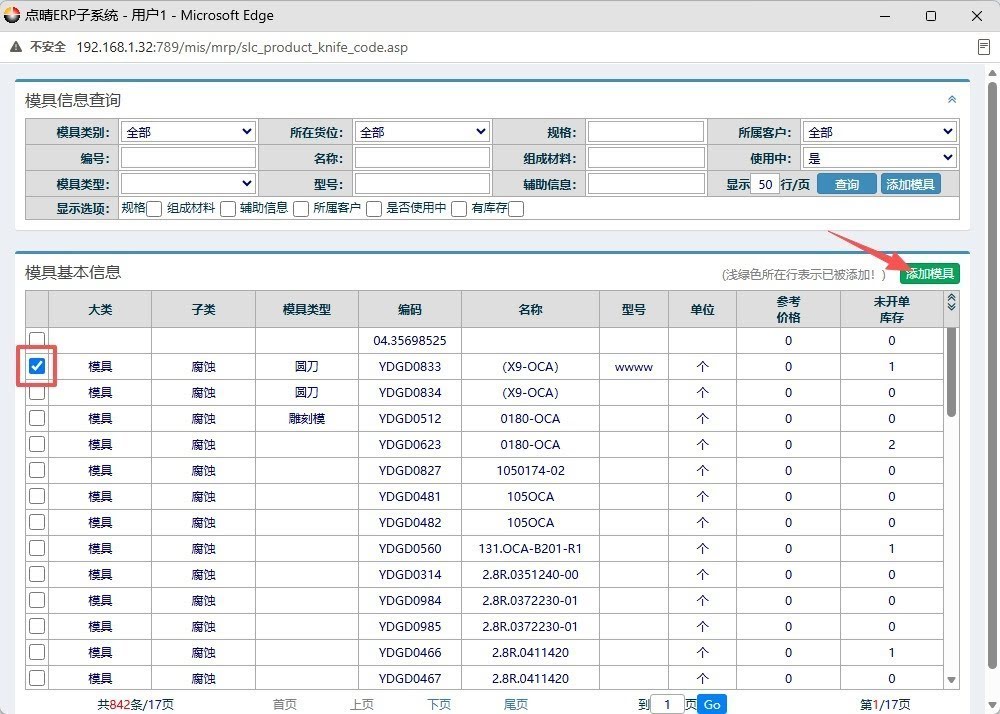Click the code cell YDGD0985
This screenshot has width=1000, height=714.
point(409,627)
